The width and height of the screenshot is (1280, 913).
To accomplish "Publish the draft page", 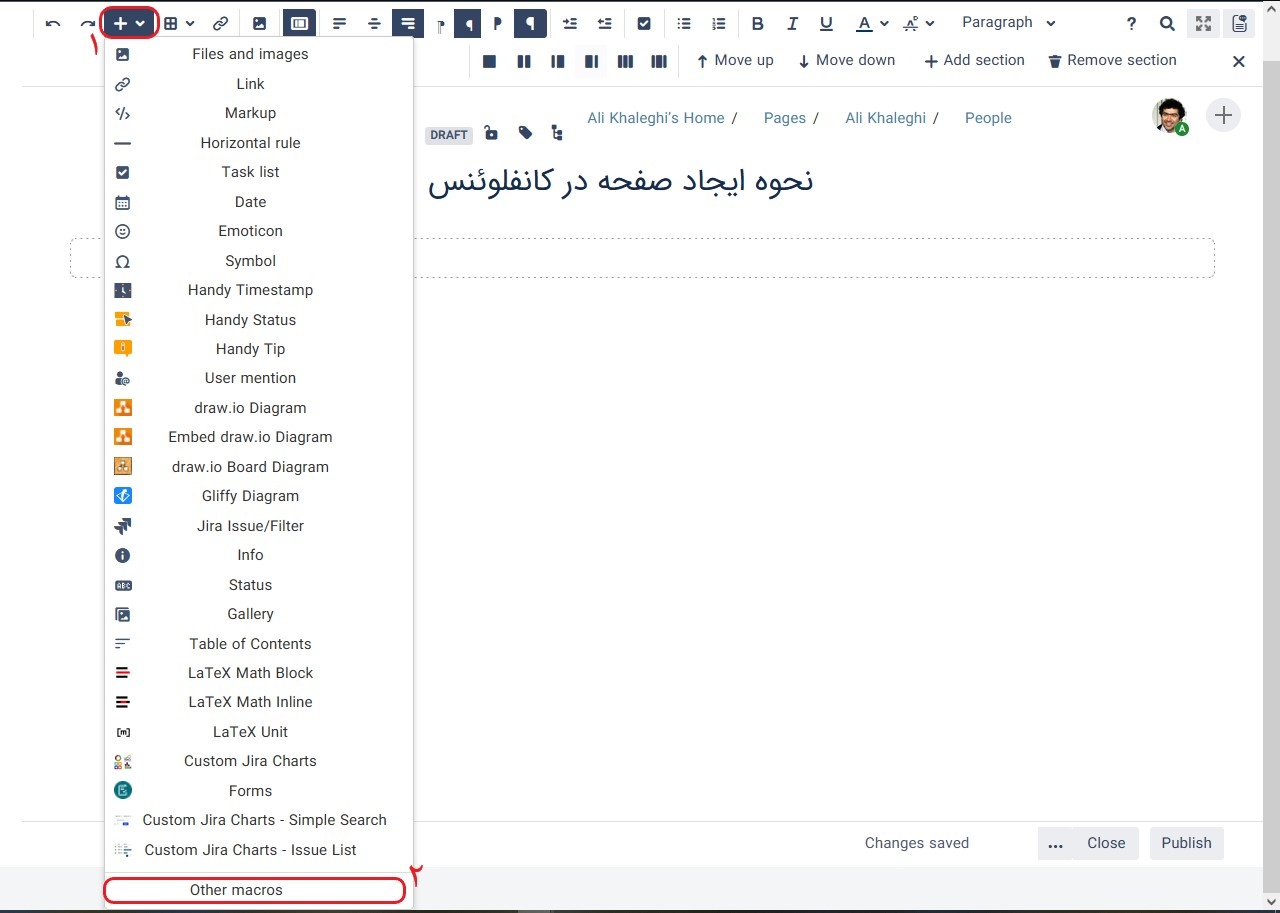I will [x=1186, y=843].
